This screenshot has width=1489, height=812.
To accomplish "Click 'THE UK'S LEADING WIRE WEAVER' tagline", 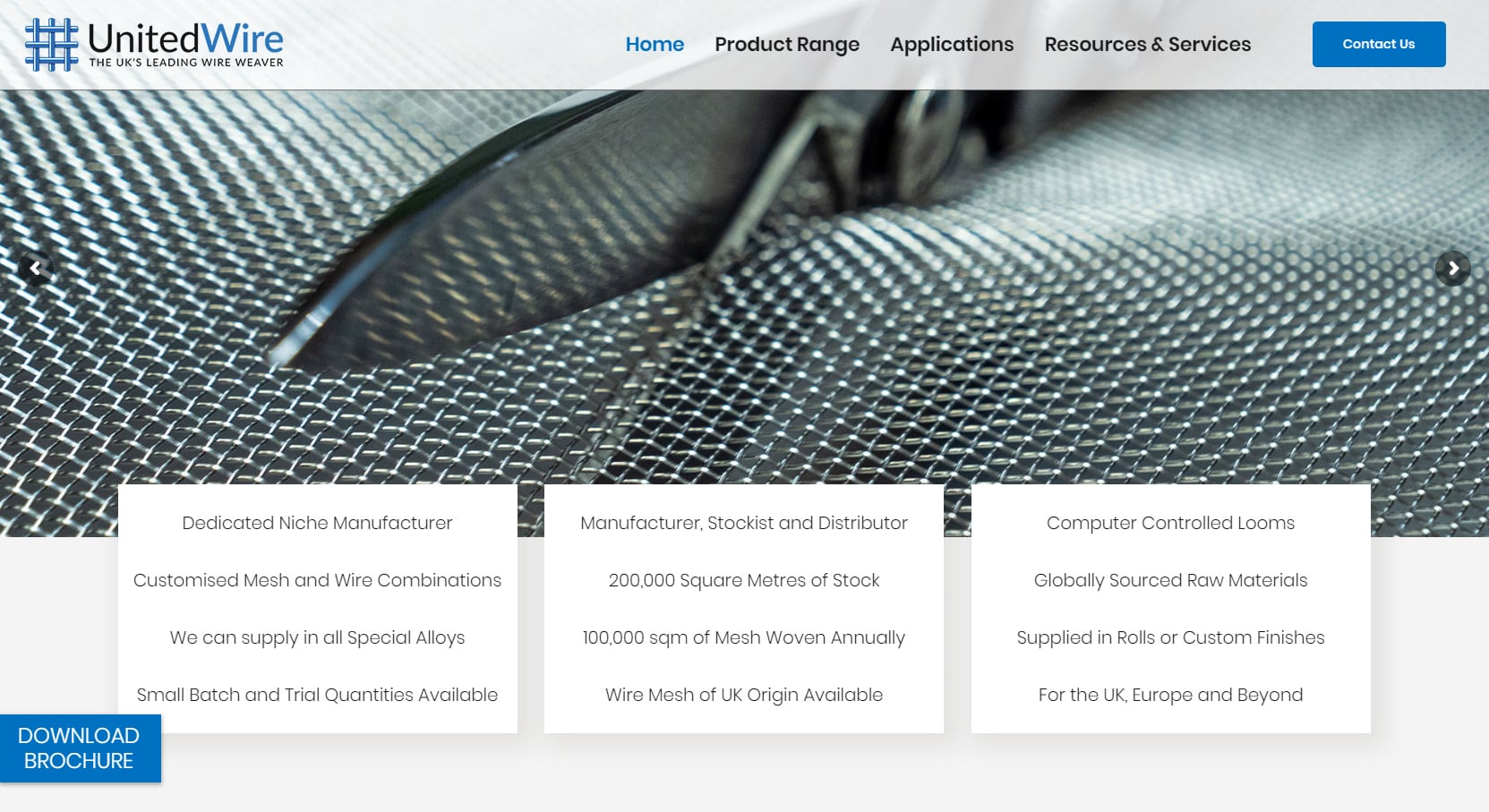I will coord(186,63).
